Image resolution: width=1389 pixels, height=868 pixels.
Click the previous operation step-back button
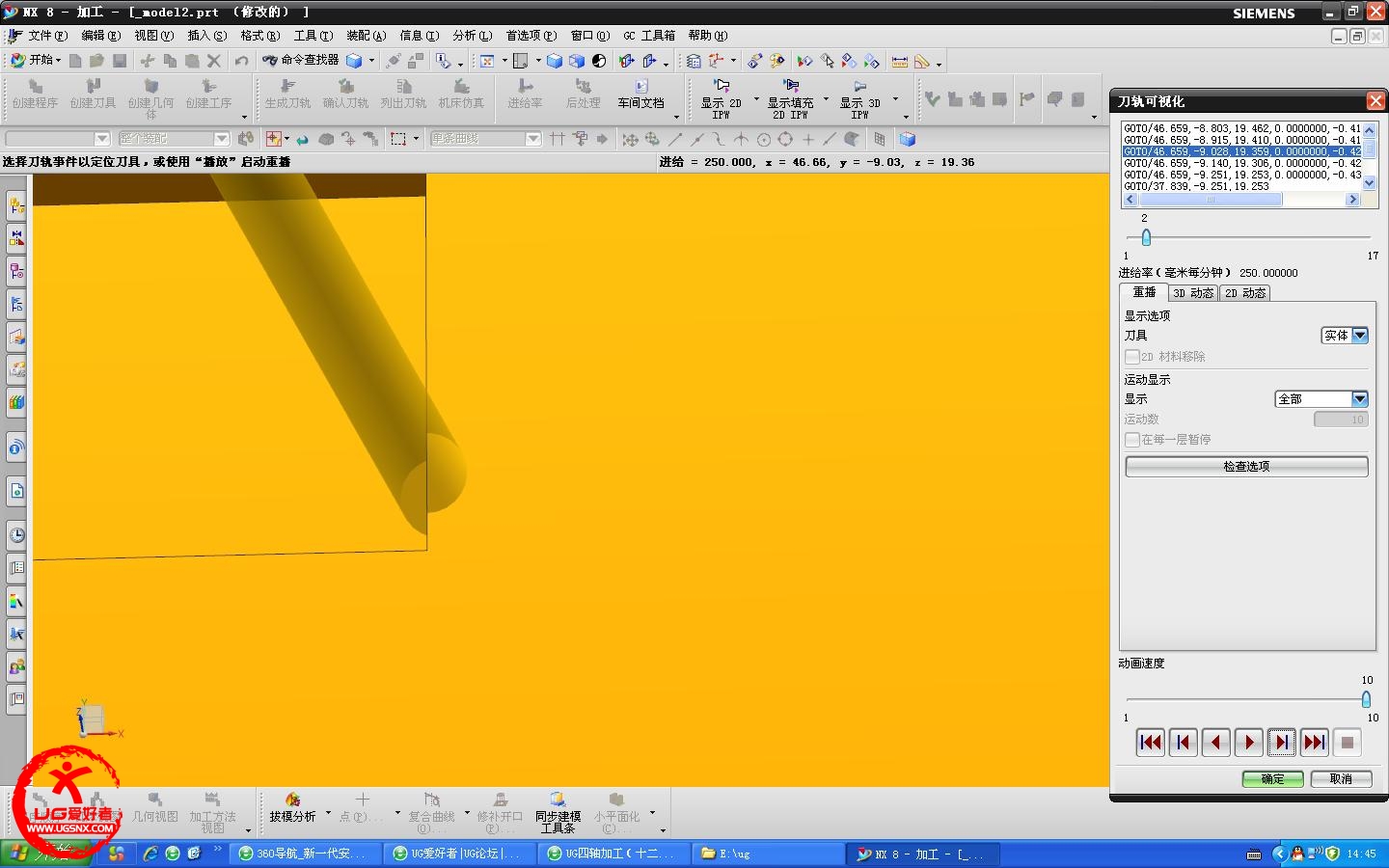tap(1184, 743)
